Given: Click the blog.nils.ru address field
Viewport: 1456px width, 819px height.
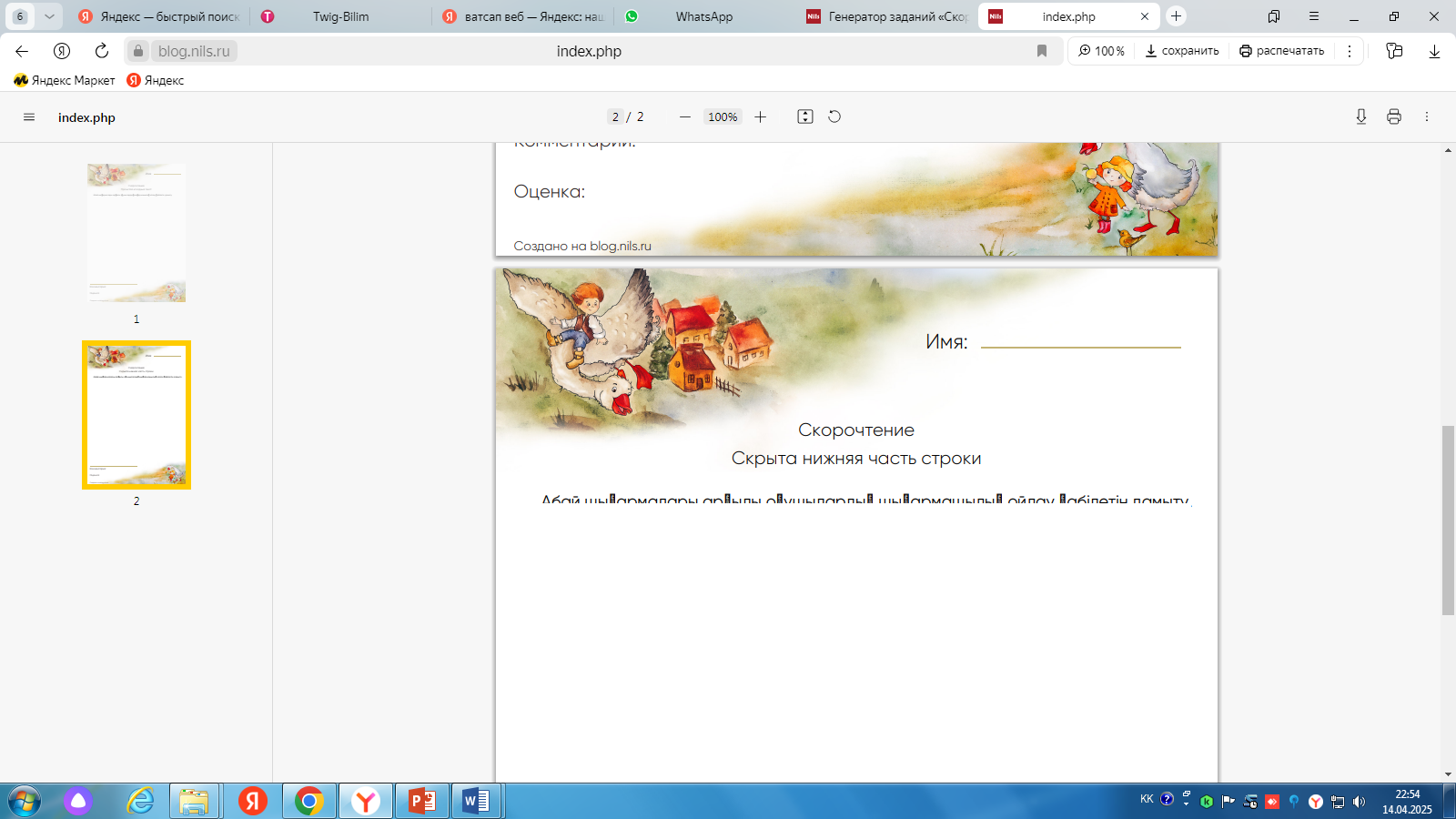Looking at the screenshot, I should pos(194,51).
